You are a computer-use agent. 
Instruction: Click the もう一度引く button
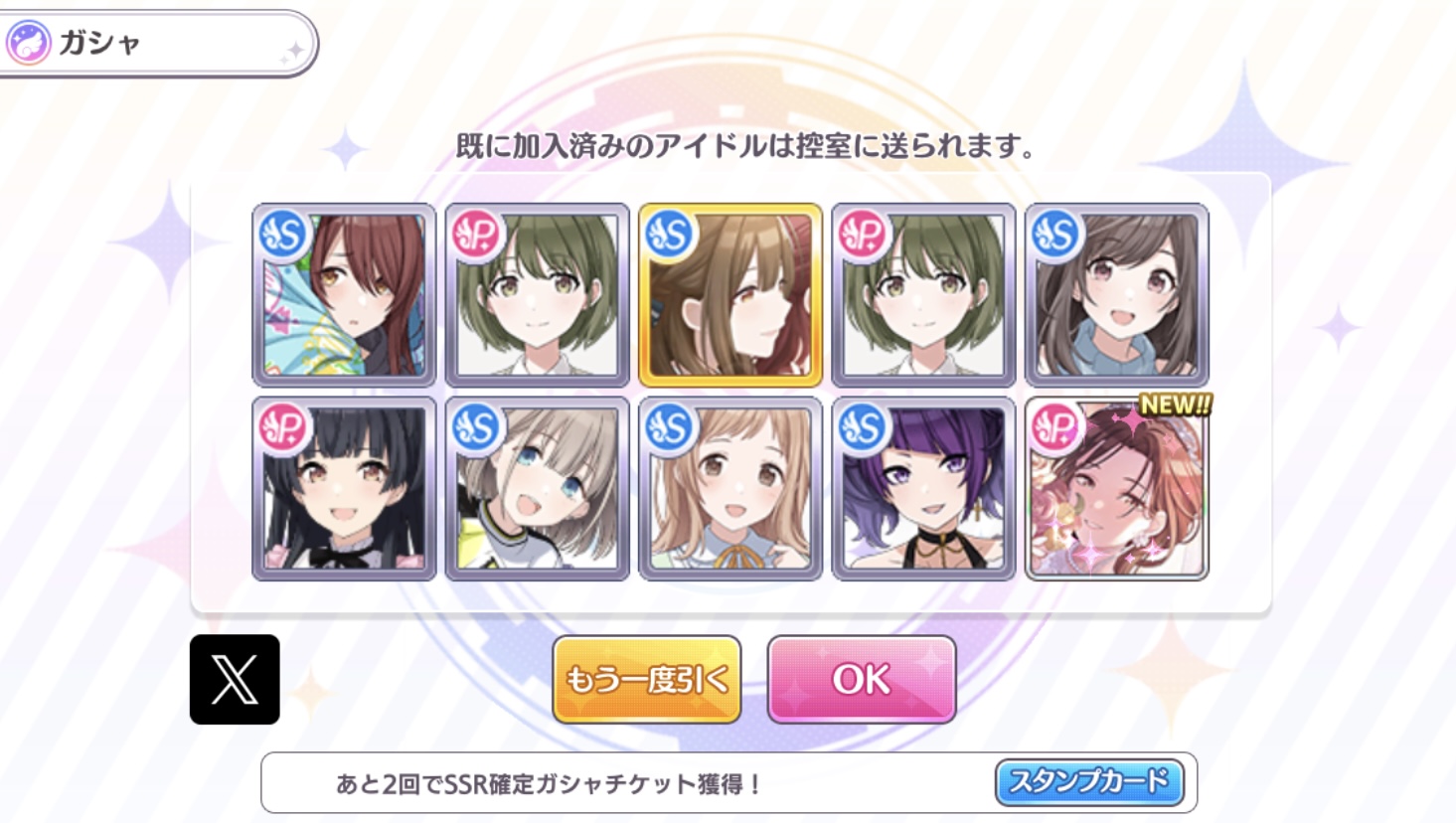(x=647, y=680)
